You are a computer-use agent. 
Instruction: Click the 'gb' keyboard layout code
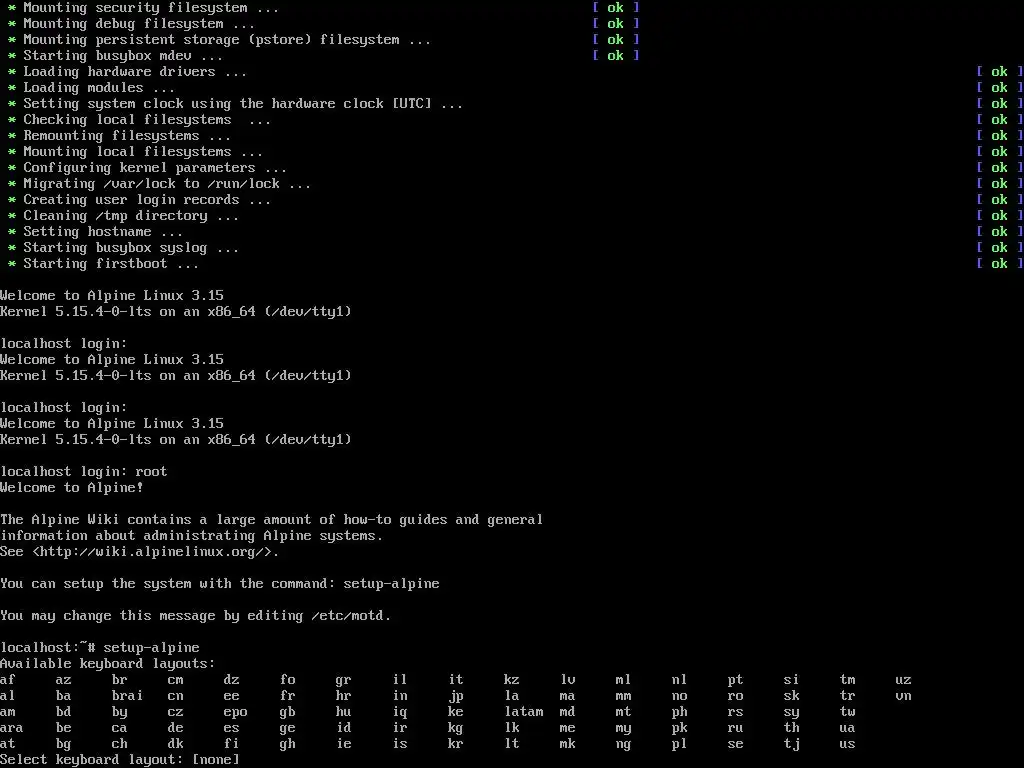pyautogui.click(x=287, y=712)
